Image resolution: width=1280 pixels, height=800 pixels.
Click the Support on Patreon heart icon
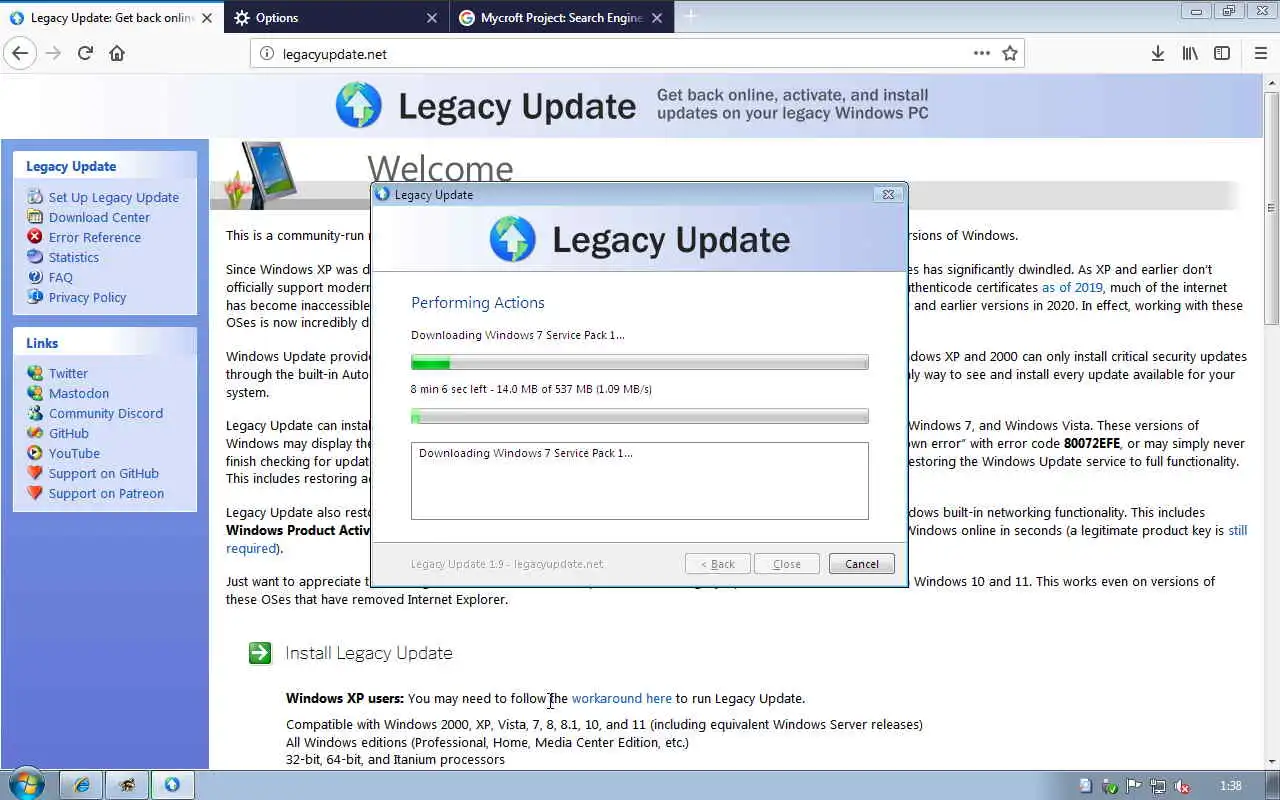click(35, 493)
